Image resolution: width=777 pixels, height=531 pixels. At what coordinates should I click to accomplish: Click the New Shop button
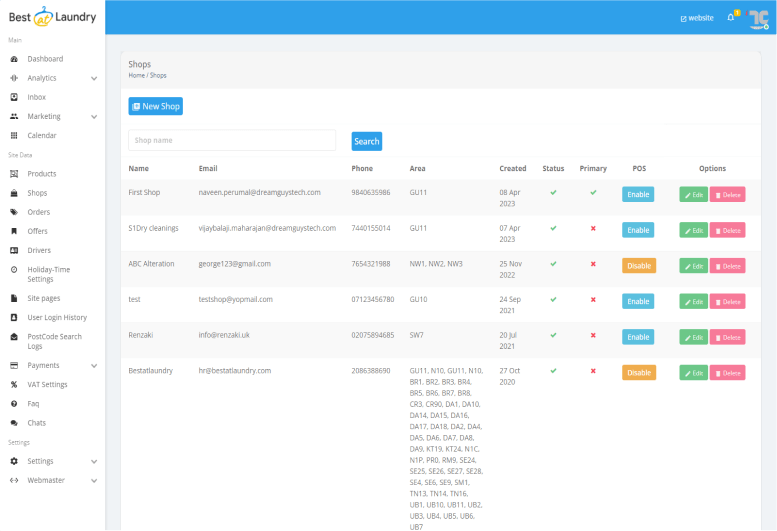point(155,106)
